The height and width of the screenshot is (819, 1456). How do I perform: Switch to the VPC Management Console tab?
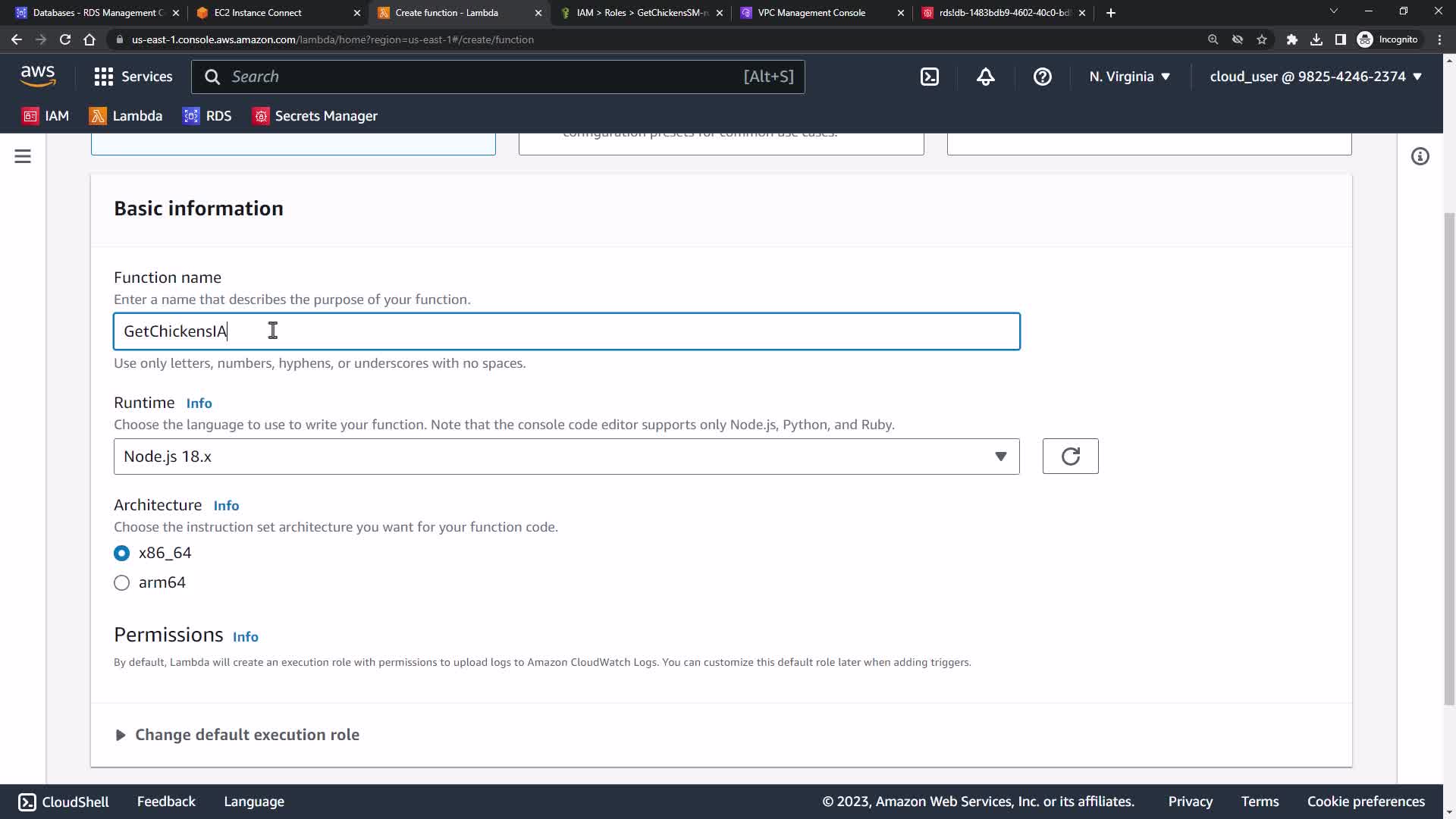(x=811, y=13)
